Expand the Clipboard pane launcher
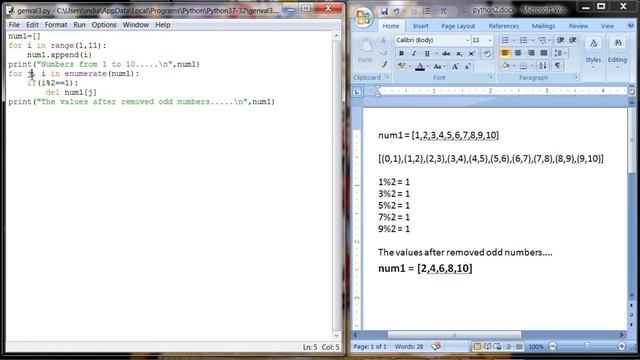The width and height of the screenshot is (640, 360). 387,77
